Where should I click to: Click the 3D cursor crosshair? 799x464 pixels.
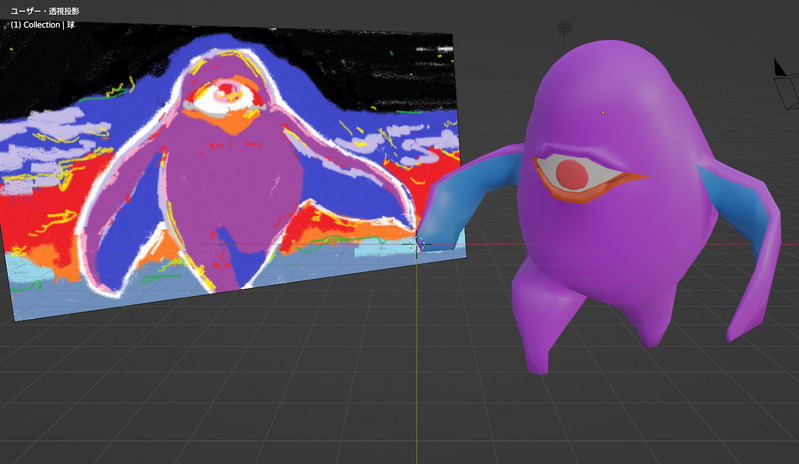click(x=416, y=244)
